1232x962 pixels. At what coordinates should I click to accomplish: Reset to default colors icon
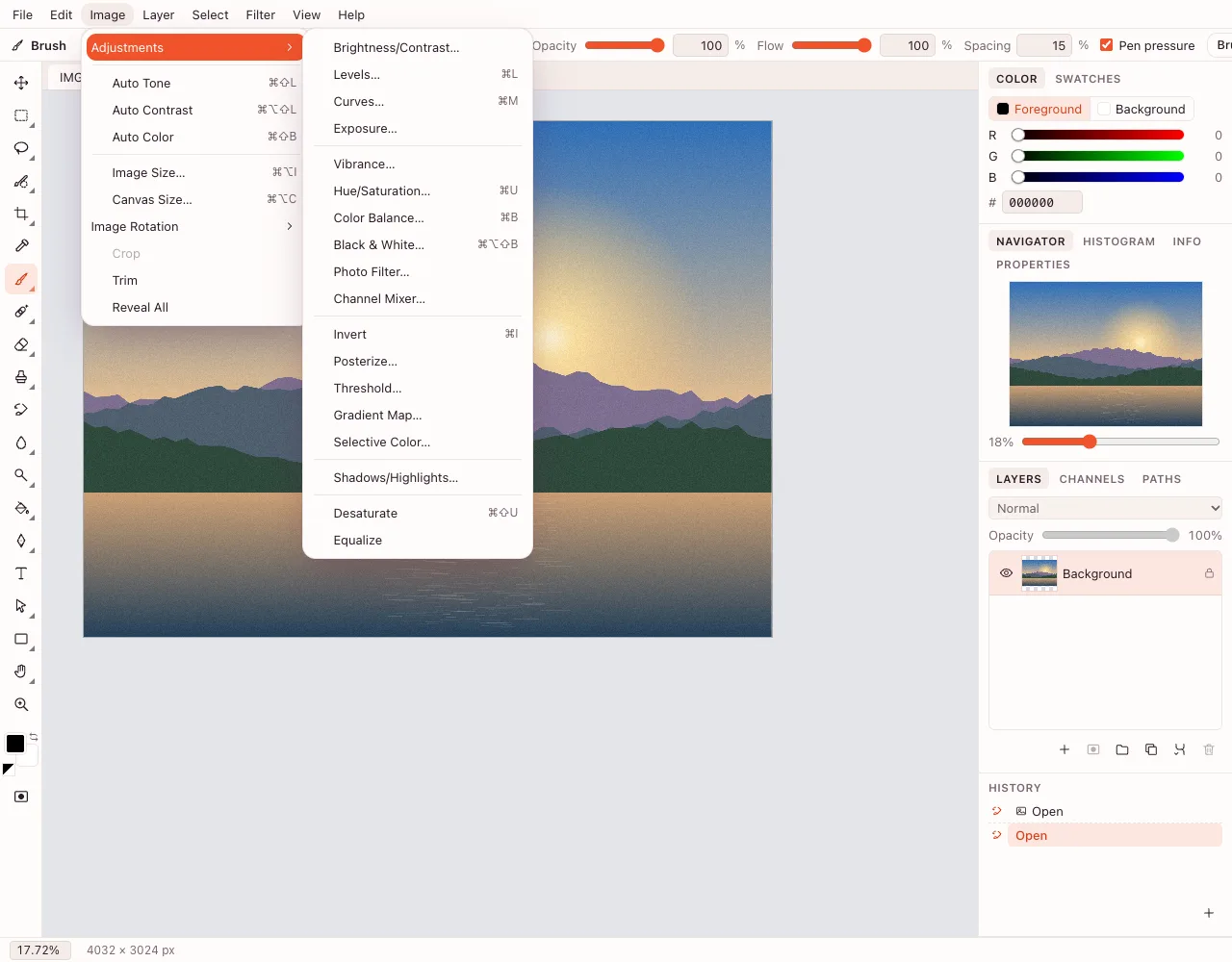(9, 770)
